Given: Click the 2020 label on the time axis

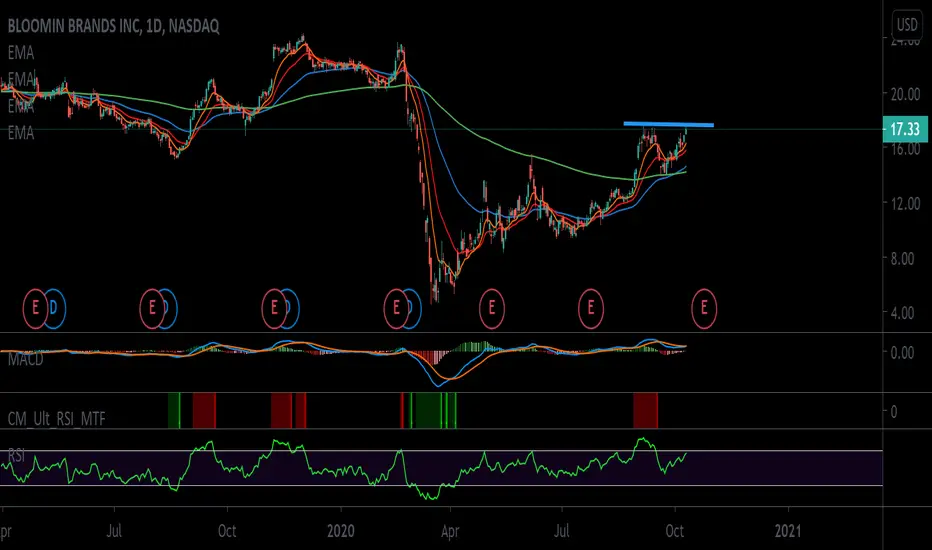Looking at the screenshot, I should point(341,530).
